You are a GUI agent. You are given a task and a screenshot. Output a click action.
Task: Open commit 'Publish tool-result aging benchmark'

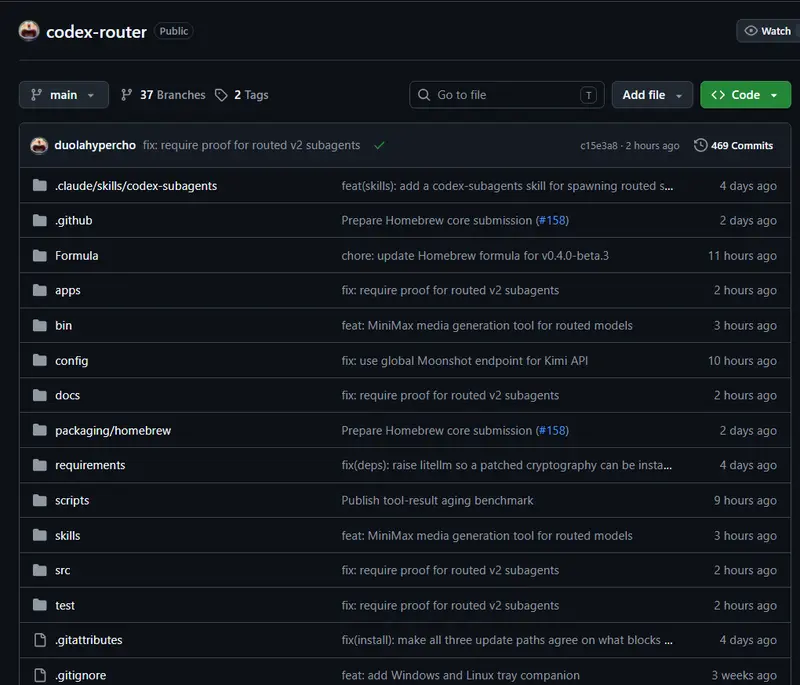coord(437,500)
